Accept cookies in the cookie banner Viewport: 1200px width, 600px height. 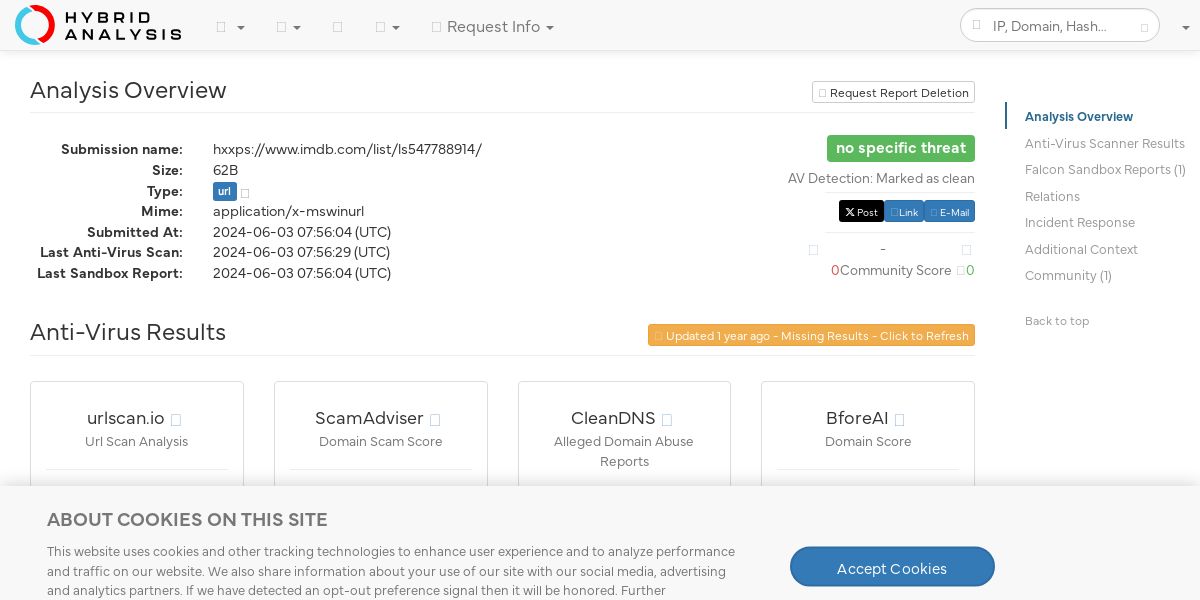tap(892, 567)
